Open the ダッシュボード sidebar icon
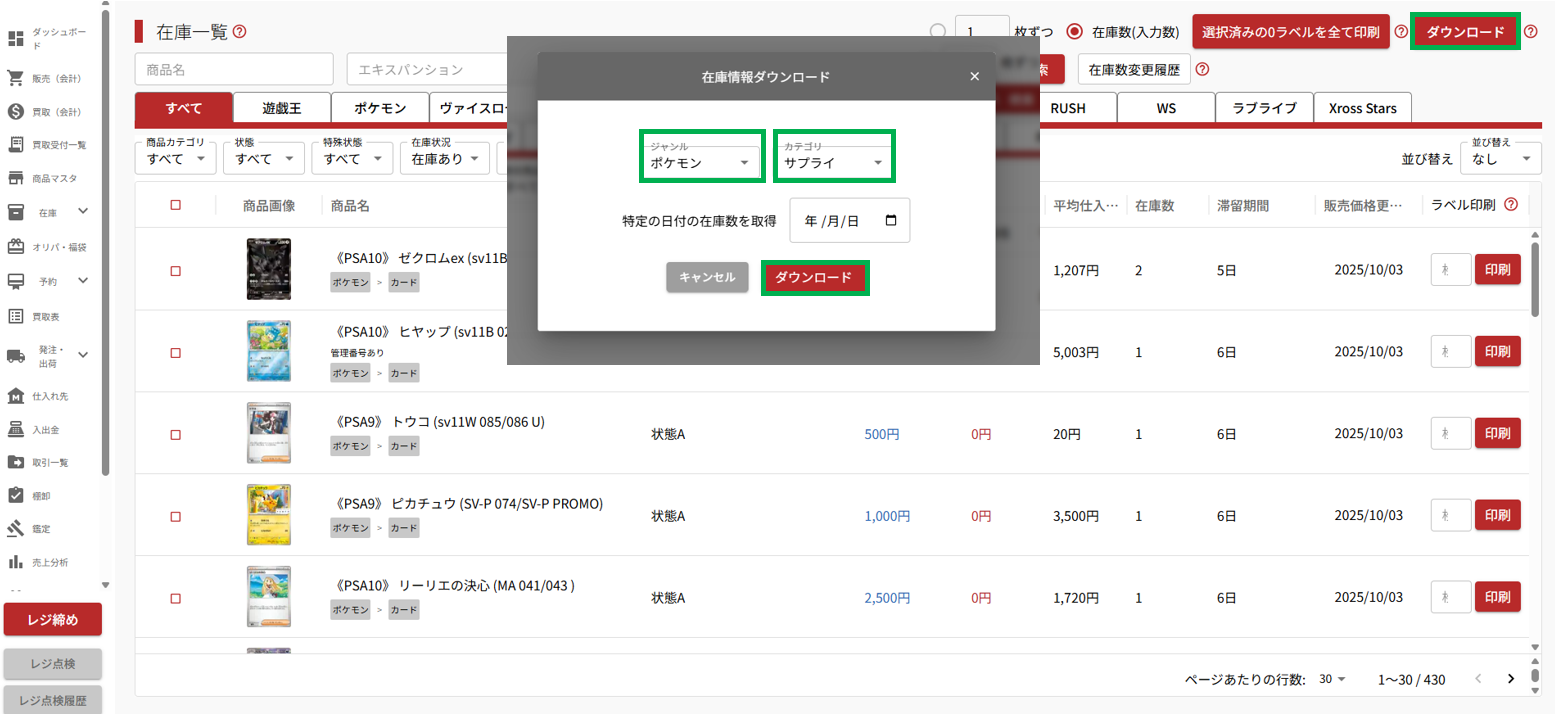 pos(15,39)
